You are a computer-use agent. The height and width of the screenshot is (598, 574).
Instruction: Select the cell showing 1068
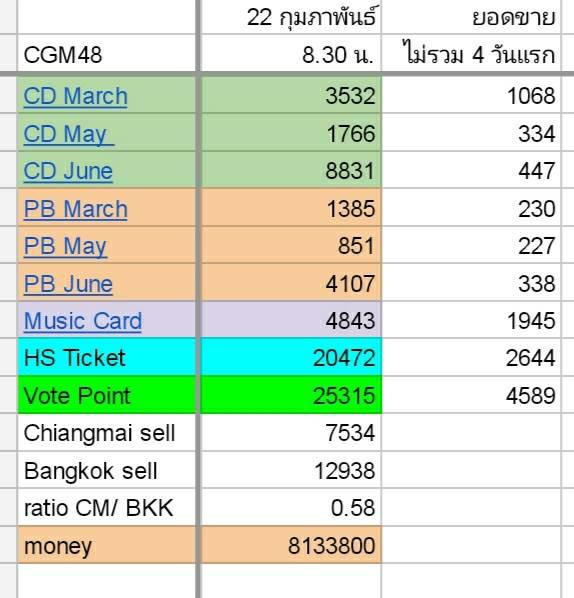471,95
